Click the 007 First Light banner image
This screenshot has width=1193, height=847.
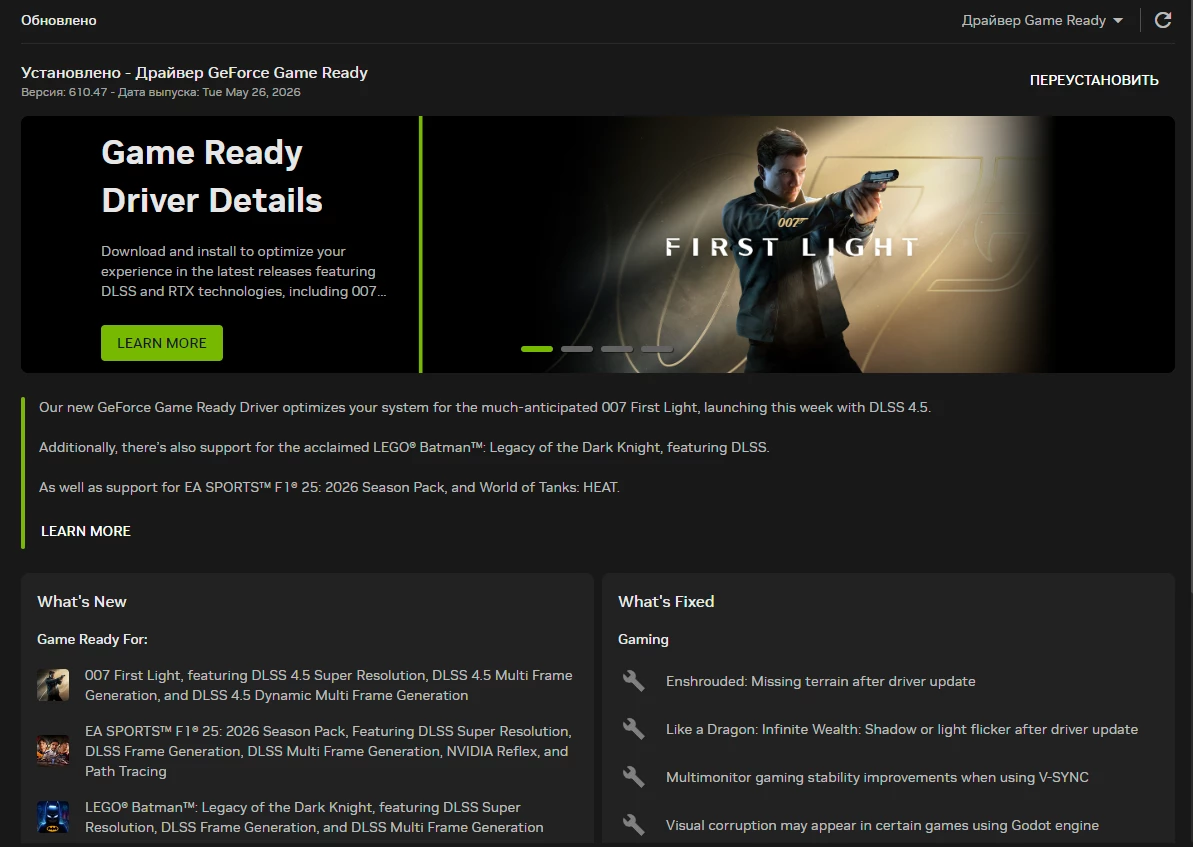798,244
